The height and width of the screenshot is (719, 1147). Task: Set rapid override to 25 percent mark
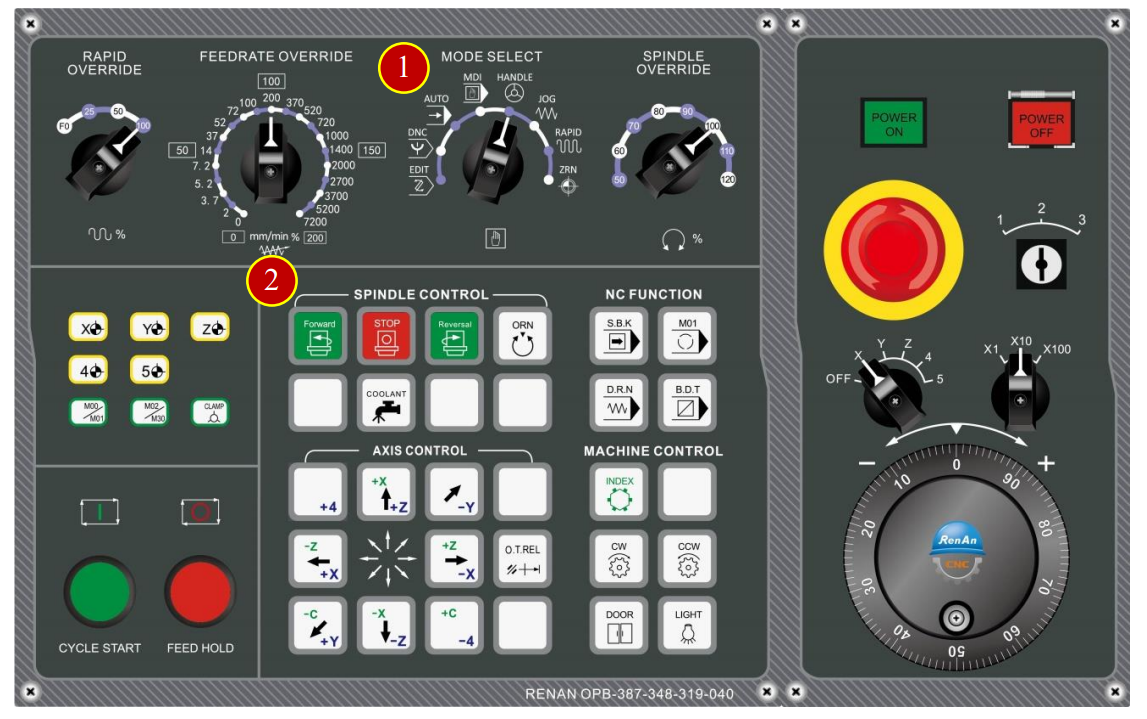click(89, 111)
